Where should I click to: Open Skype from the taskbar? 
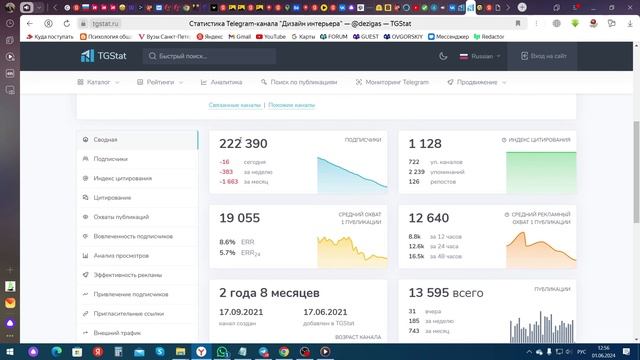pyautogui.click(x=160, y=352)
